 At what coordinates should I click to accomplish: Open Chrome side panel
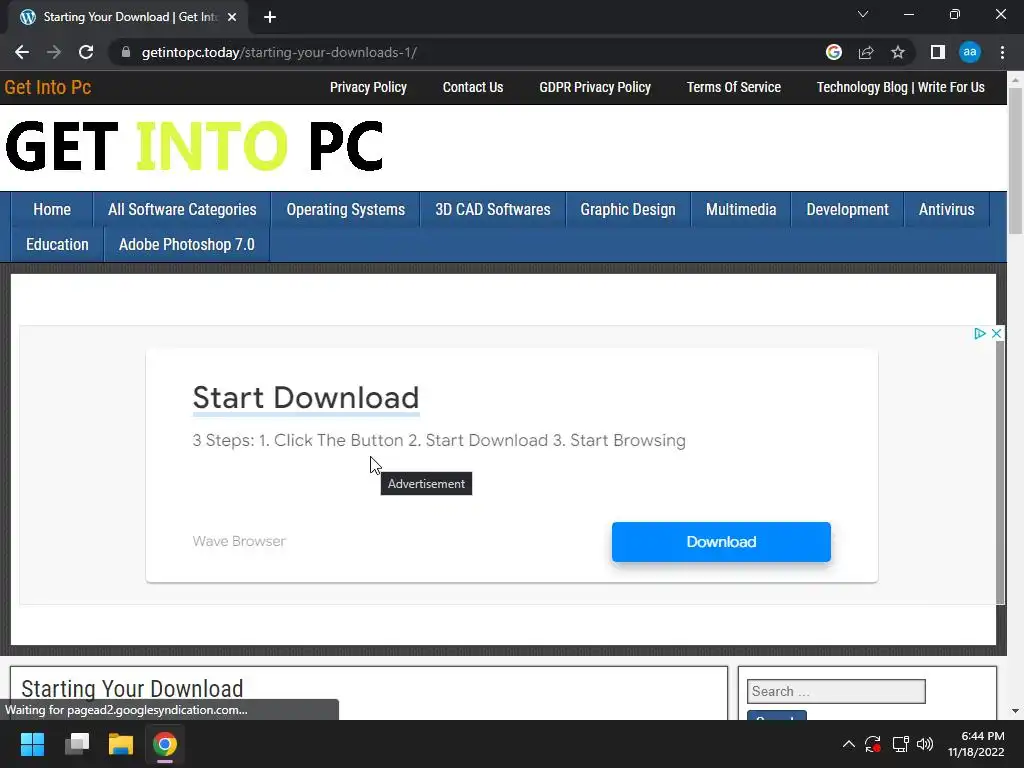point(938,52)
